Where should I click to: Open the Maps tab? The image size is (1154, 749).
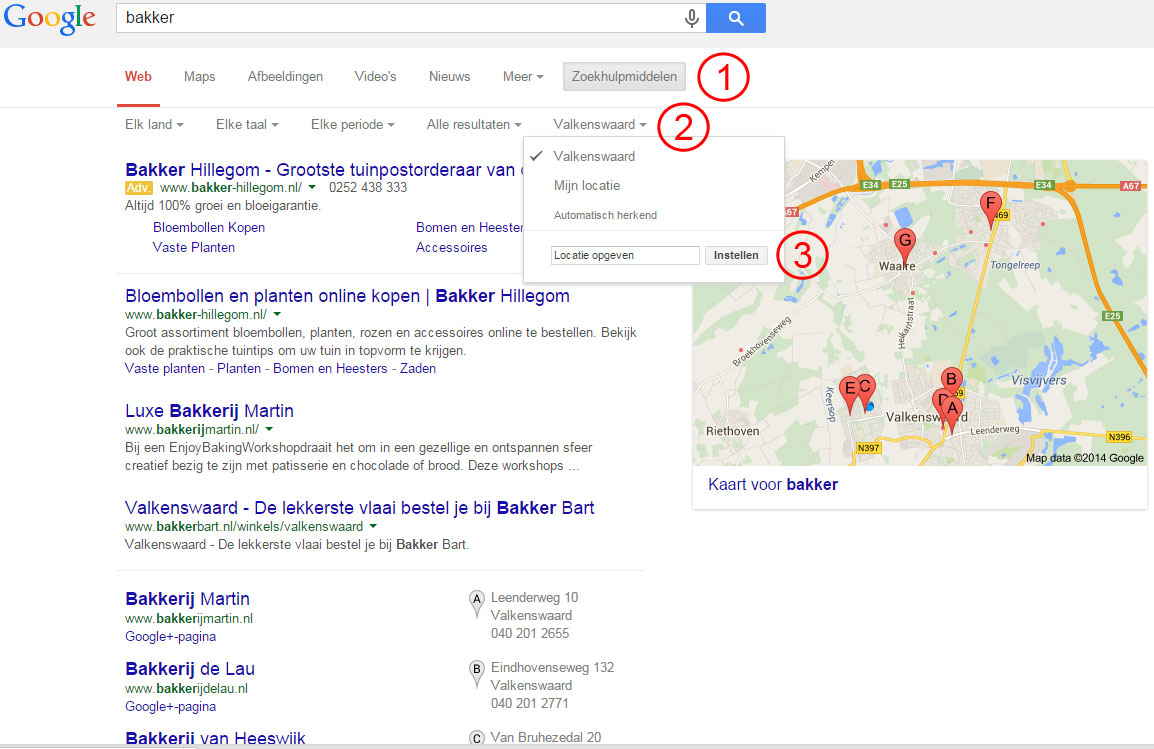tap(199, 77)
